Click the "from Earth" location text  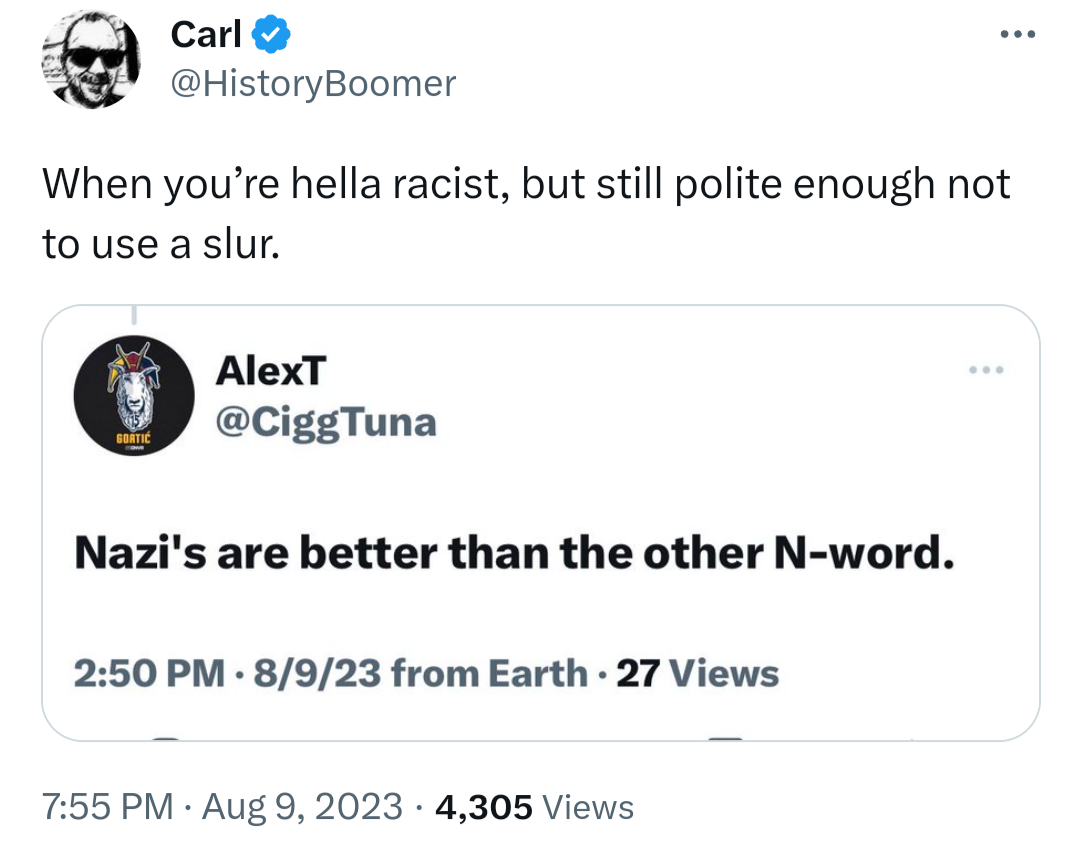(x=488, y=673)
